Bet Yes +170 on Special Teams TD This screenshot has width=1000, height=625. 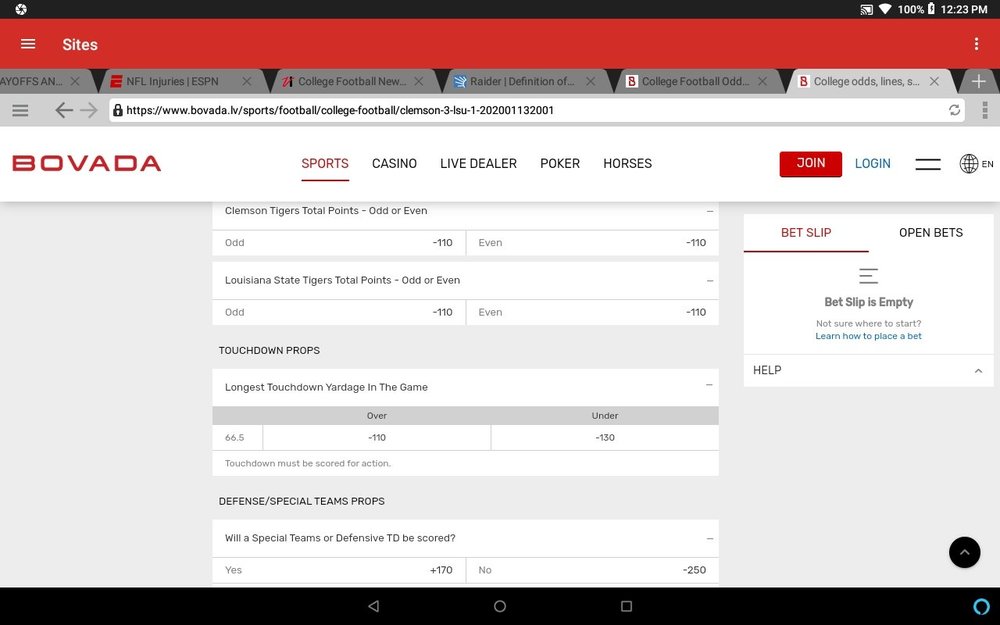[x=339, y=570]
